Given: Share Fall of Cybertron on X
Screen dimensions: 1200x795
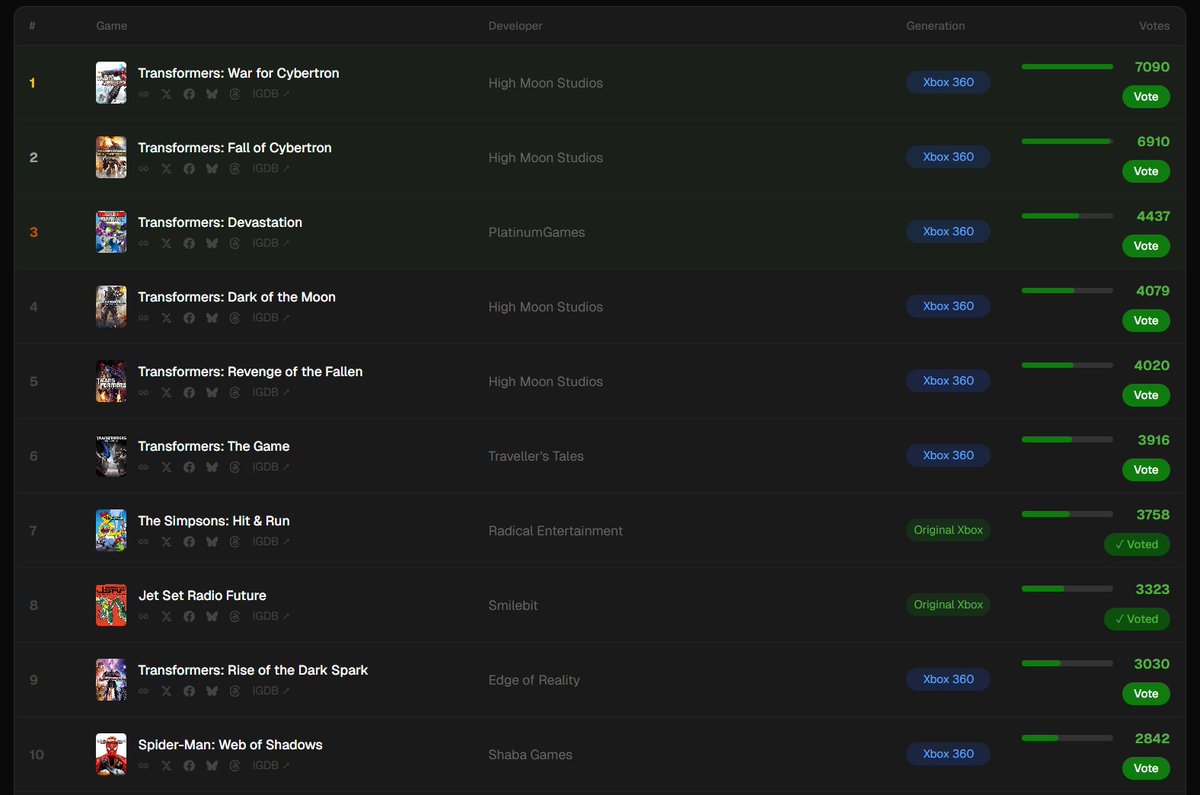Looking at the screenshot, I should (166, 168).
